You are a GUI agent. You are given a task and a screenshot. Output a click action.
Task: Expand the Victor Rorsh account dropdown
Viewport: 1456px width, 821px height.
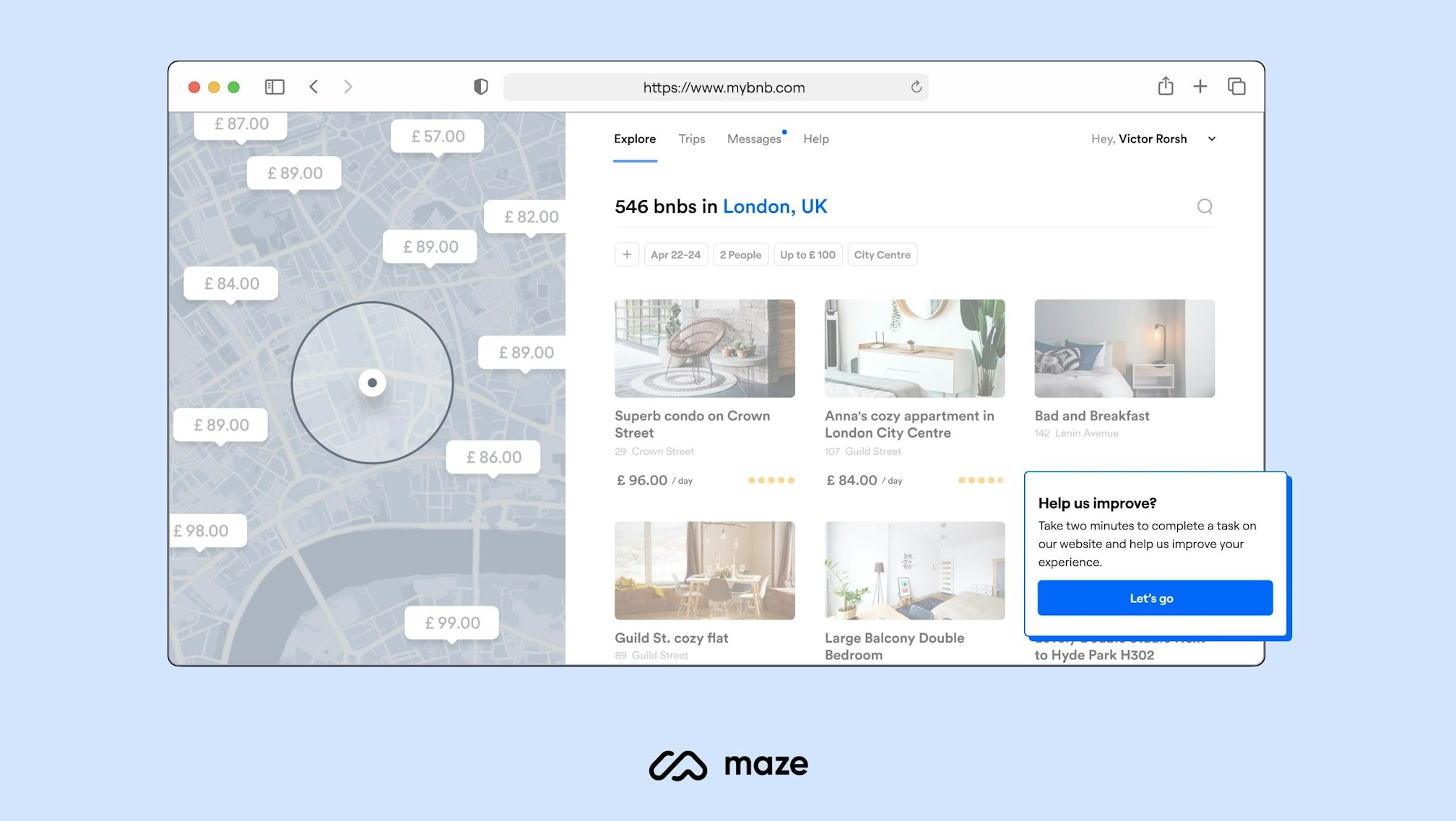tap(1153, 139)
